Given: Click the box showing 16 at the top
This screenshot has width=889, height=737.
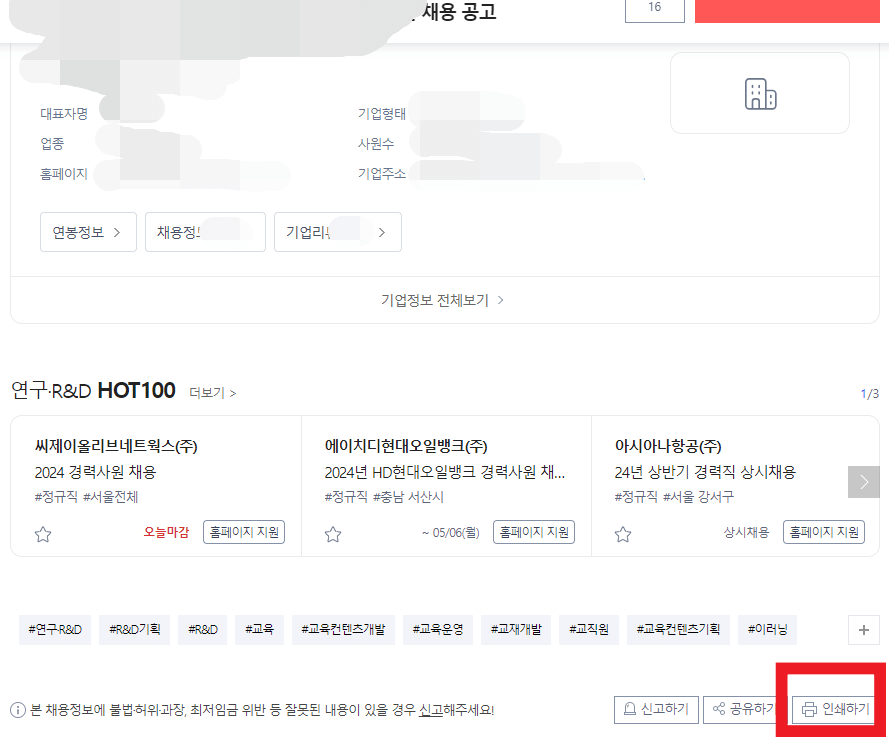Looking at the screenshot, I should (654, 10).
